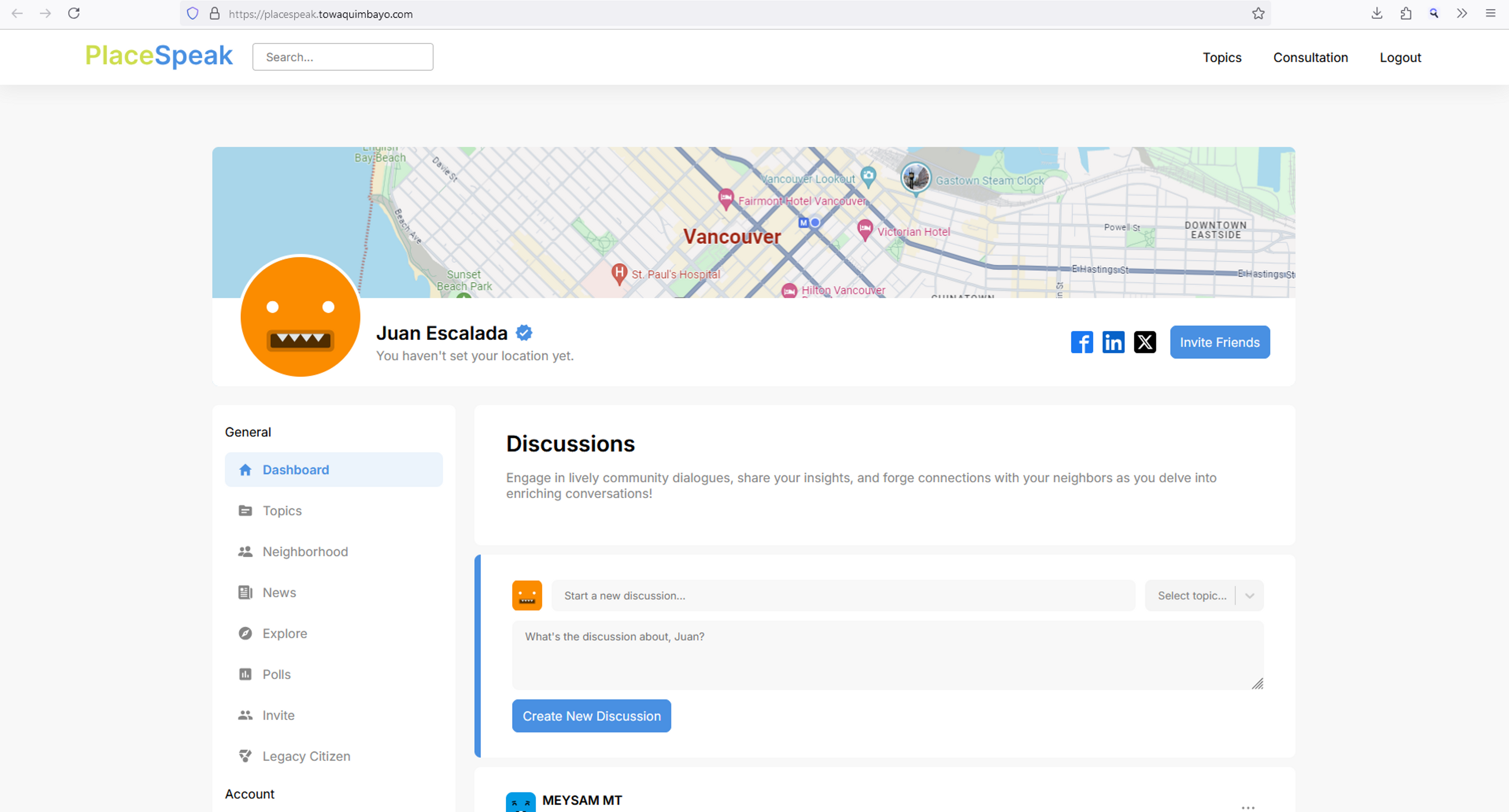Screen dimensions: 1509x812
Task: Click the MEYSAM MT post avatar
Action: click(520, 802)
